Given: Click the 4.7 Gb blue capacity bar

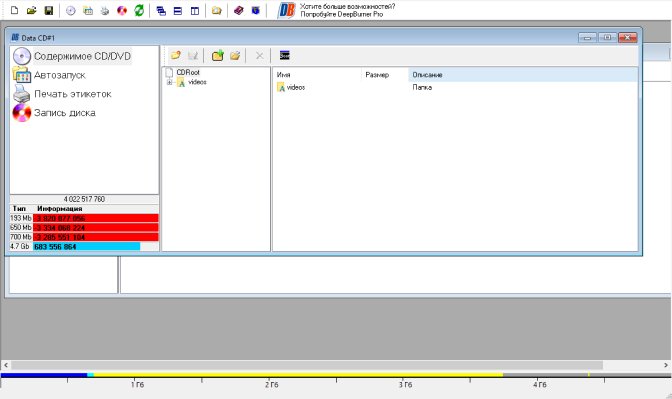Looking at the screenshot, I should coord(87,246).
